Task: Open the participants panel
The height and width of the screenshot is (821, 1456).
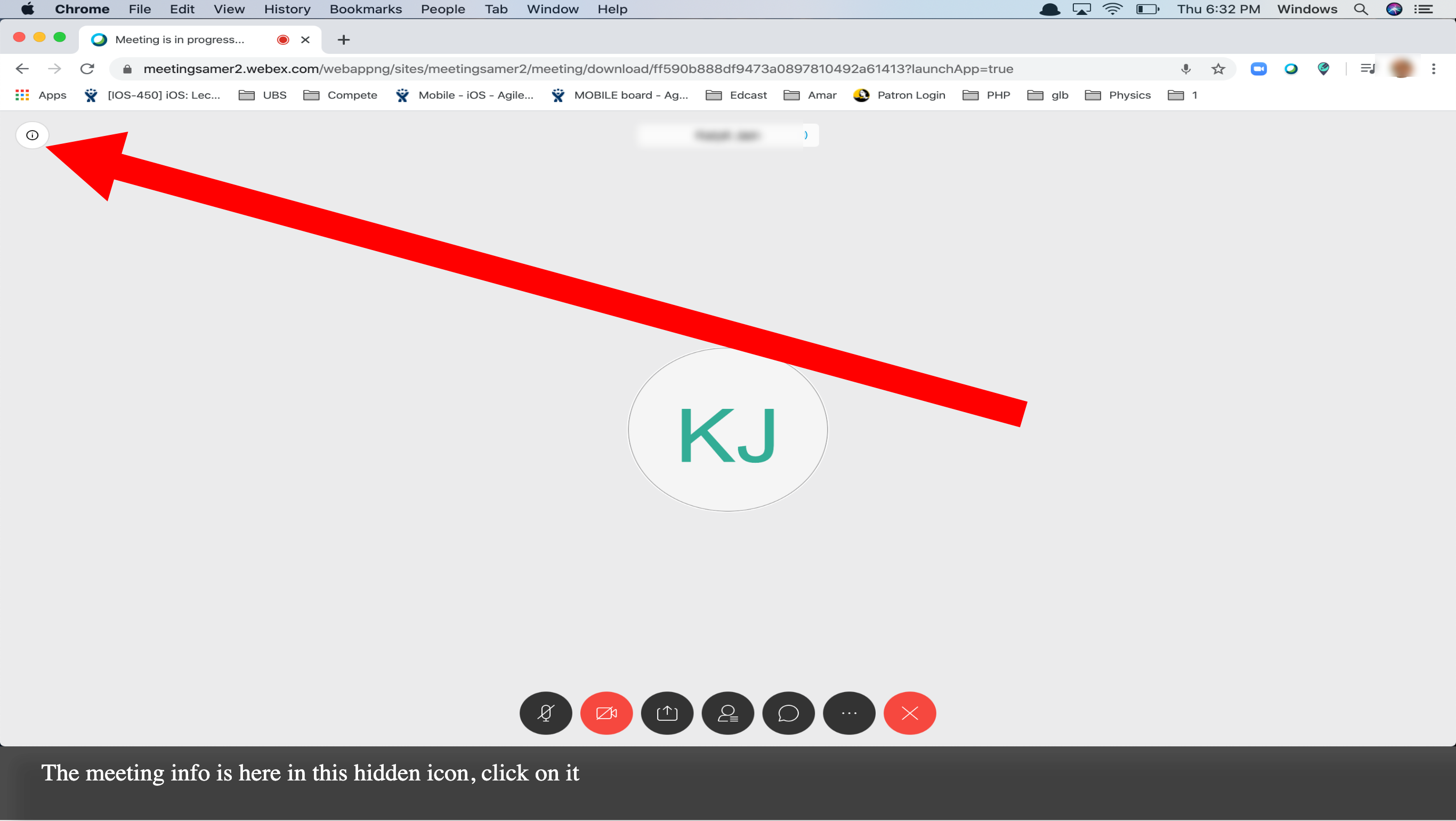Action: [727, 713]
